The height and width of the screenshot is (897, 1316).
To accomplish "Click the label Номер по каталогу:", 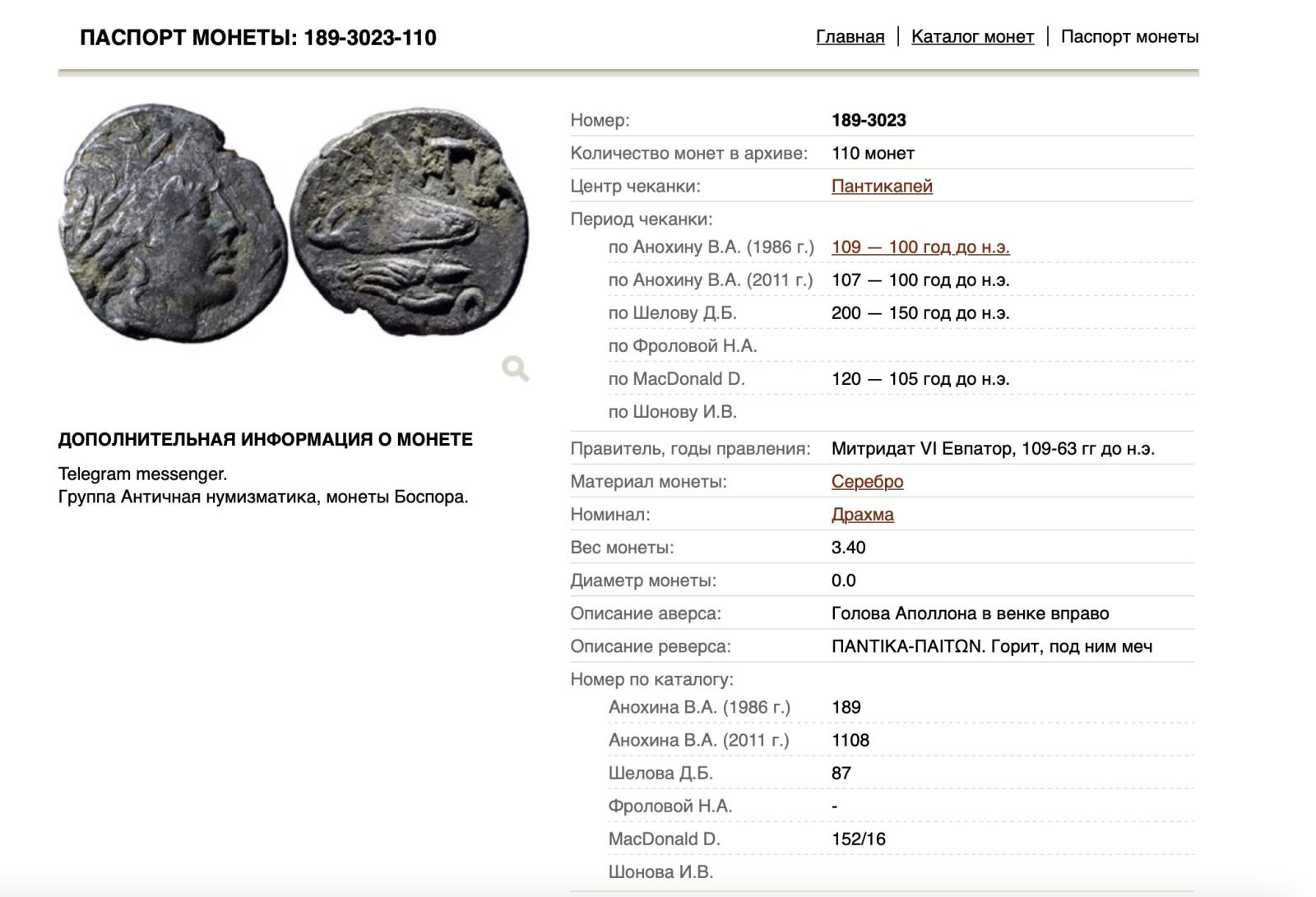I will click(651, 679).
